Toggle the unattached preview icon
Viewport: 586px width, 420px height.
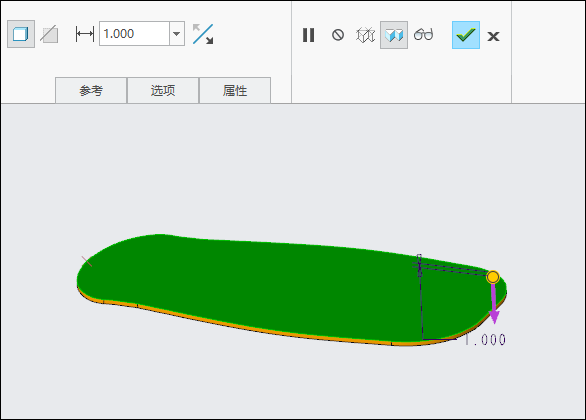[x=365, y=35]
